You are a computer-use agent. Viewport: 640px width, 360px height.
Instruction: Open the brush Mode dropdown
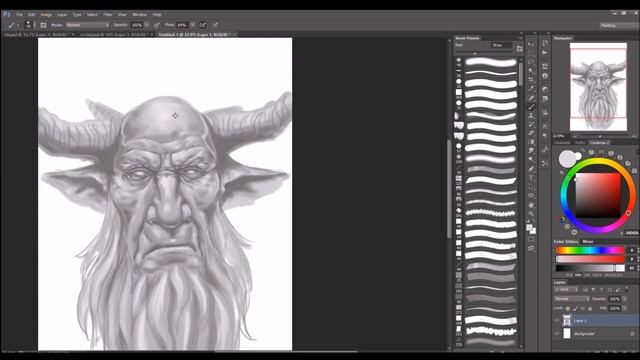[x=87, y=25]
